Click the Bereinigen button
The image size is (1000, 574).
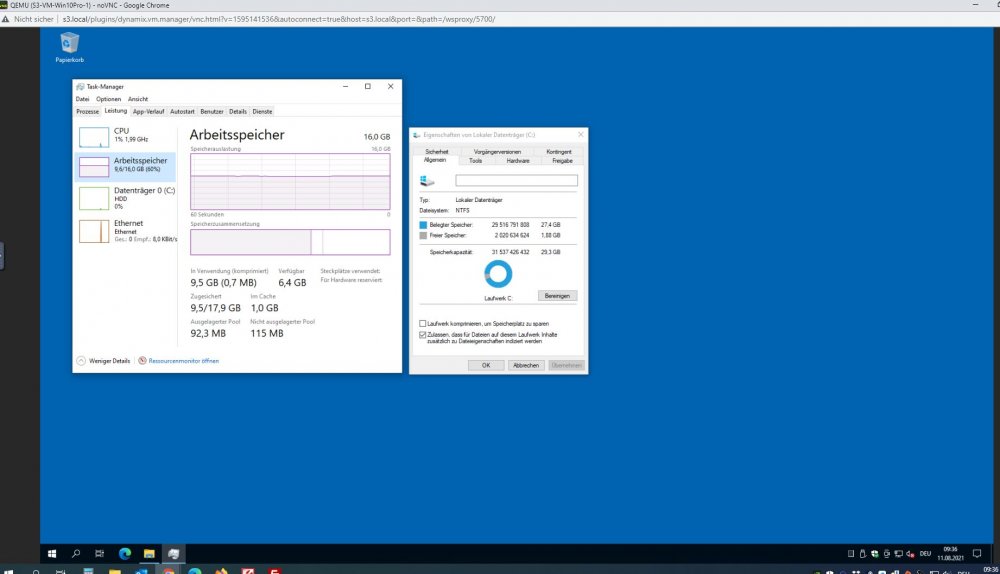(557, 296)
